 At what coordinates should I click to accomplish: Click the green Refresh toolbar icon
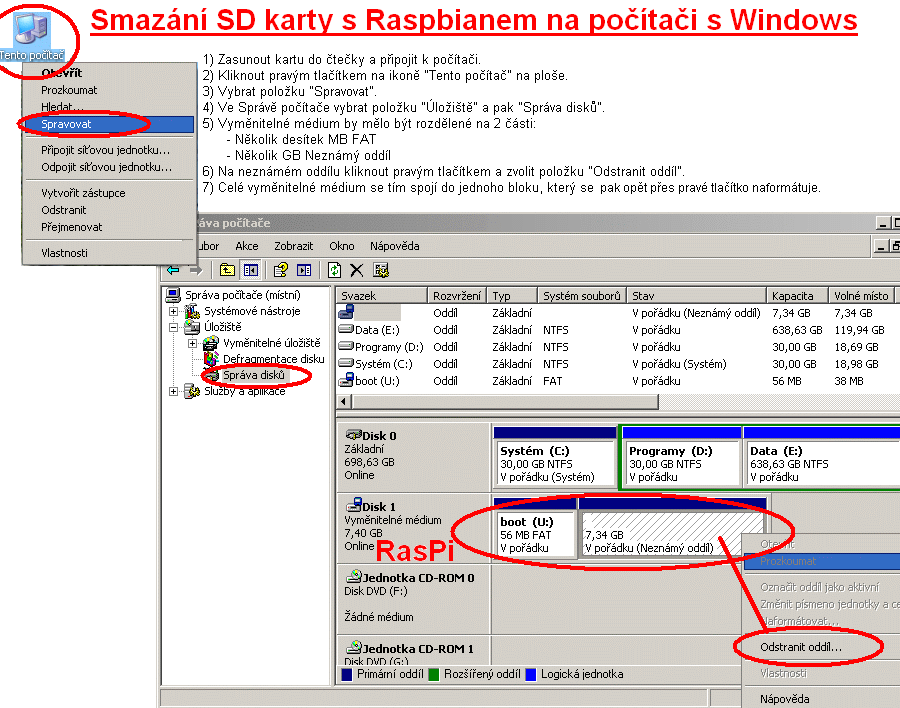click(x=334, y=270)
